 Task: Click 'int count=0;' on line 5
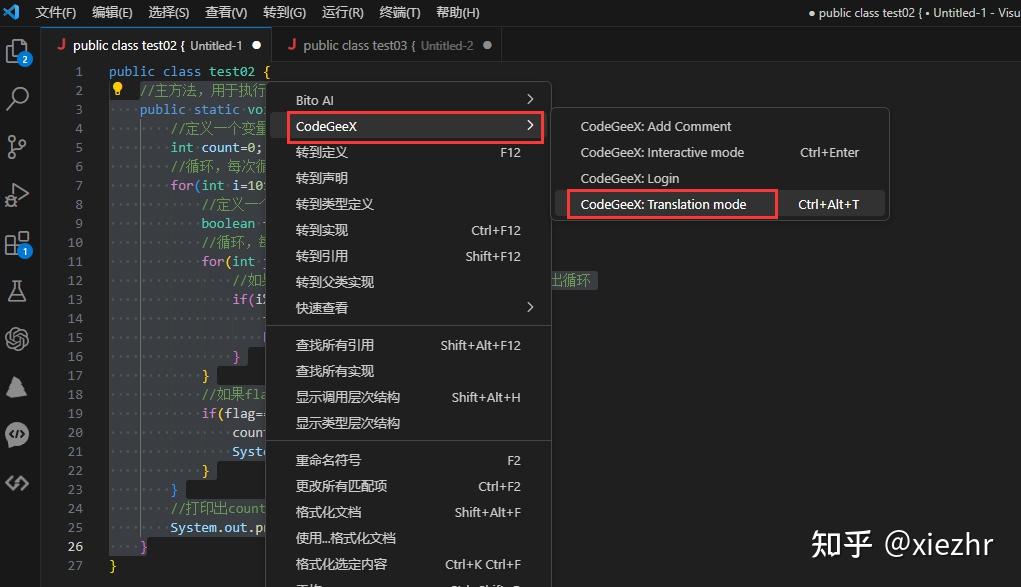(x=216, y=147)
